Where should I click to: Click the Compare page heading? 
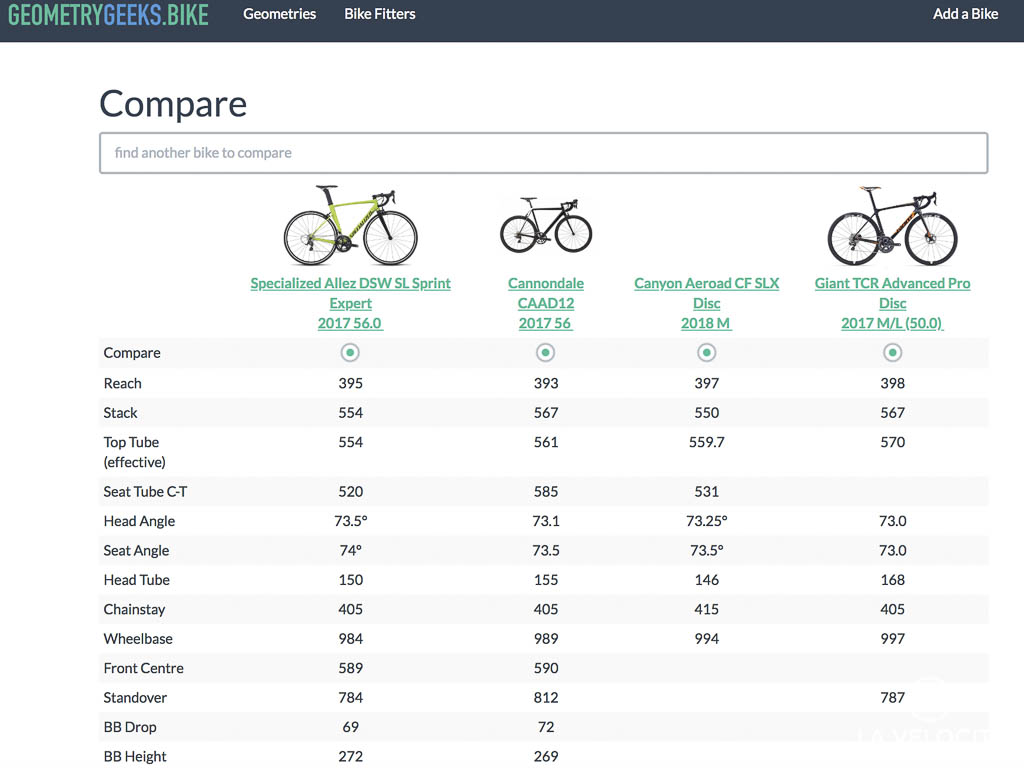coord(173,104)
